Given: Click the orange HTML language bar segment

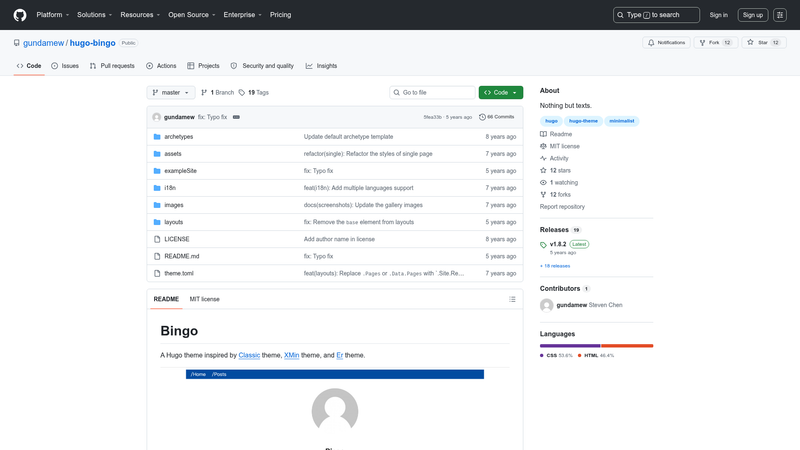Looking at the screenshot, I should click(627, 346).
